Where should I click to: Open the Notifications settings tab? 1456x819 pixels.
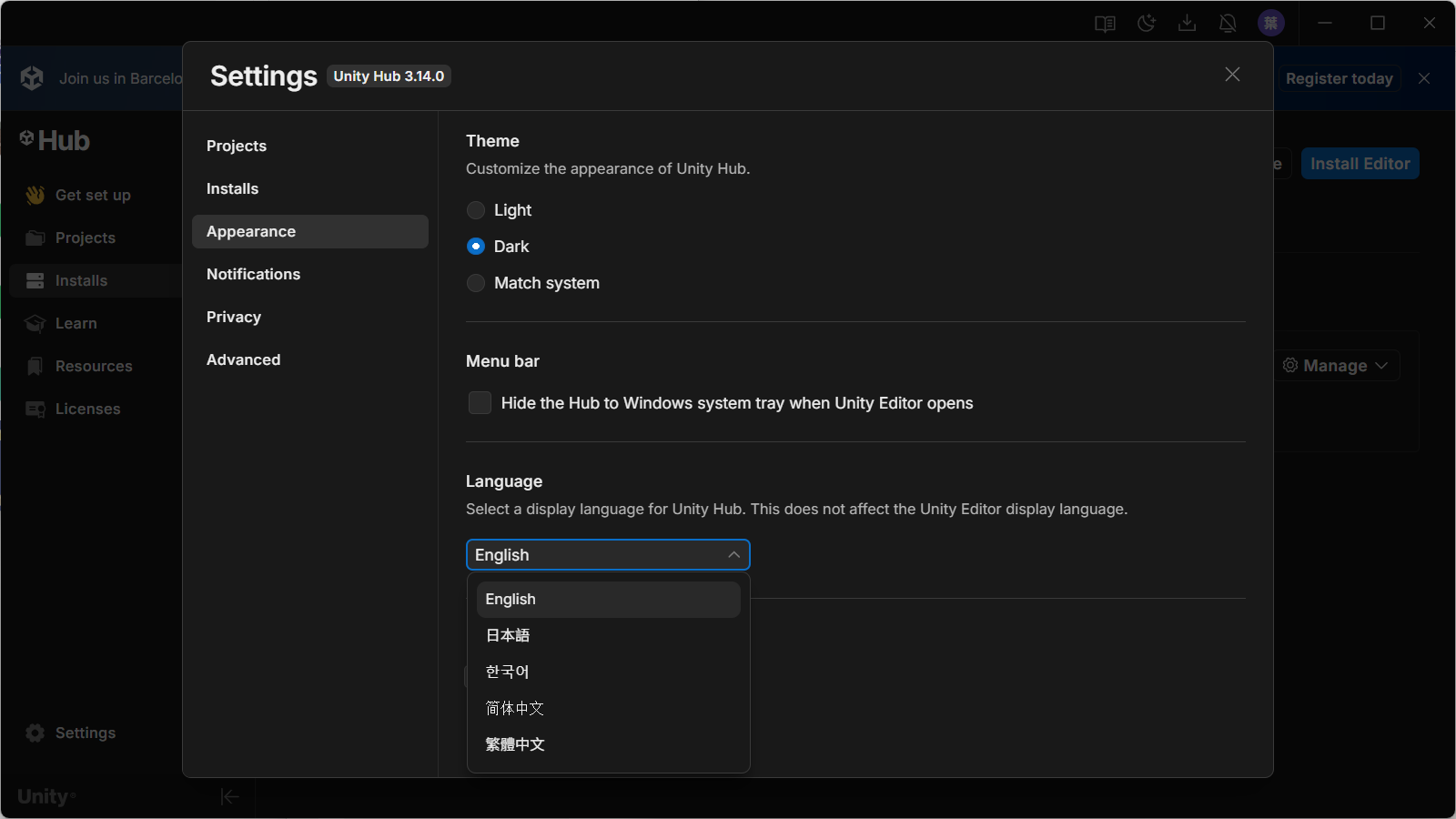click(x=310, y=274)
